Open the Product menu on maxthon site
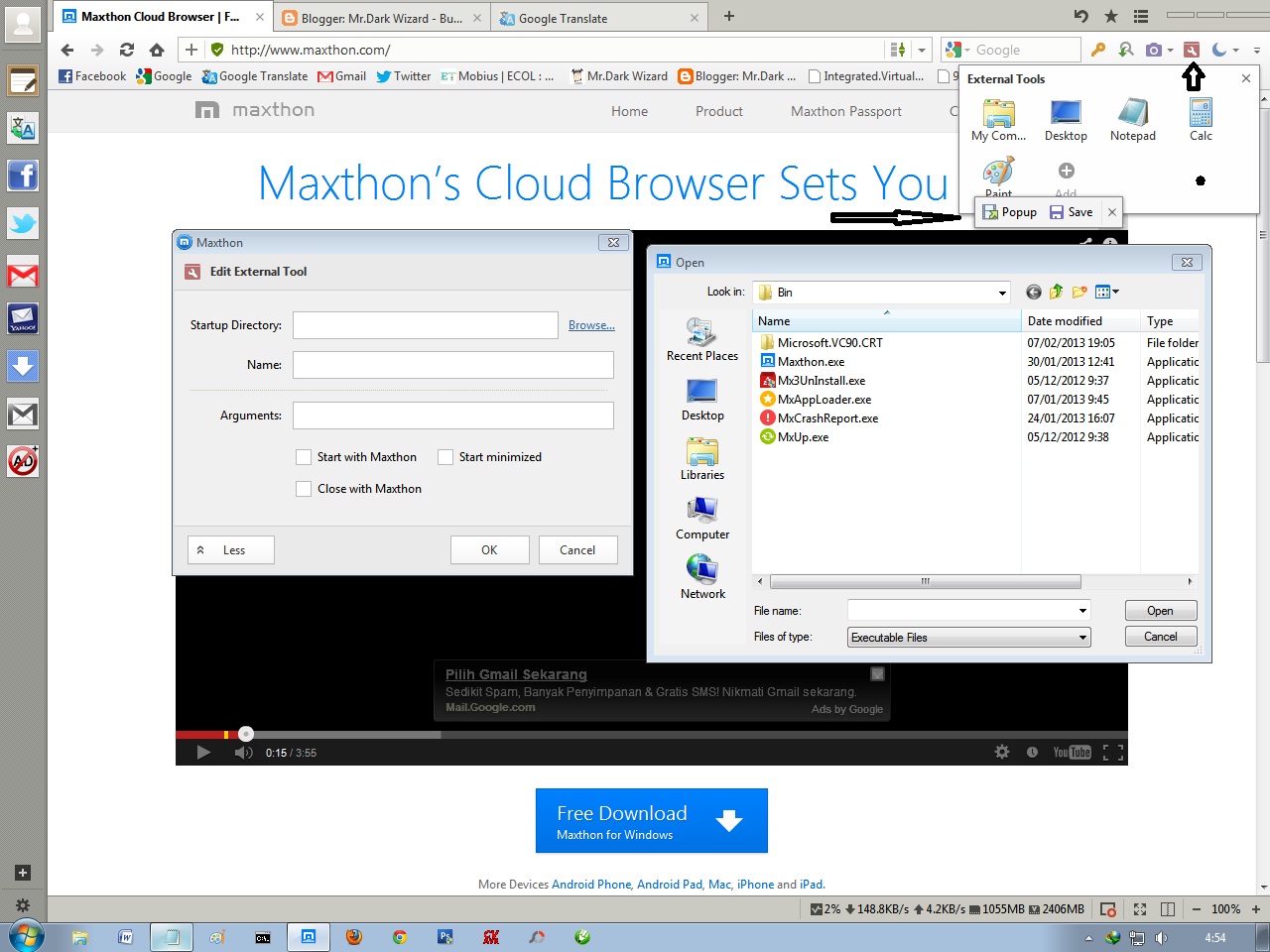Viewport: 1270px width, 952px height. pos(719,111)
